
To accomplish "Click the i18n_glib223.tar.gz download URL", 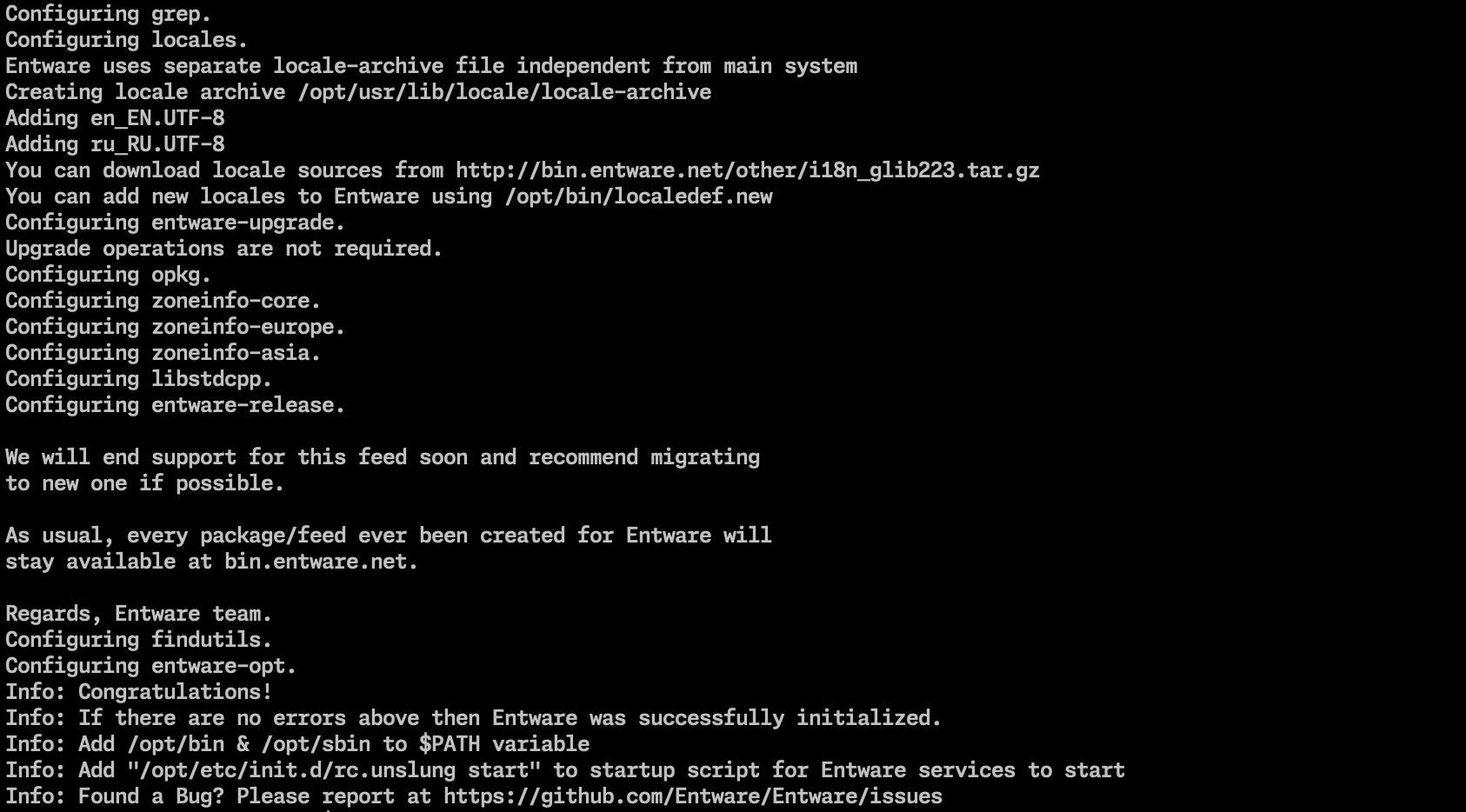I will point(748,170).
